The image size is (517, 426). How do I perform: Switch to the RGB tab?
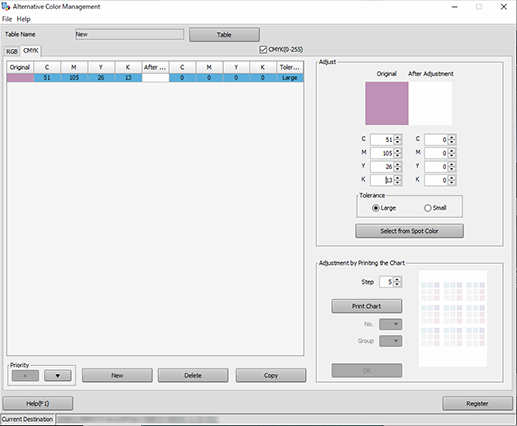tap(12, 52)
